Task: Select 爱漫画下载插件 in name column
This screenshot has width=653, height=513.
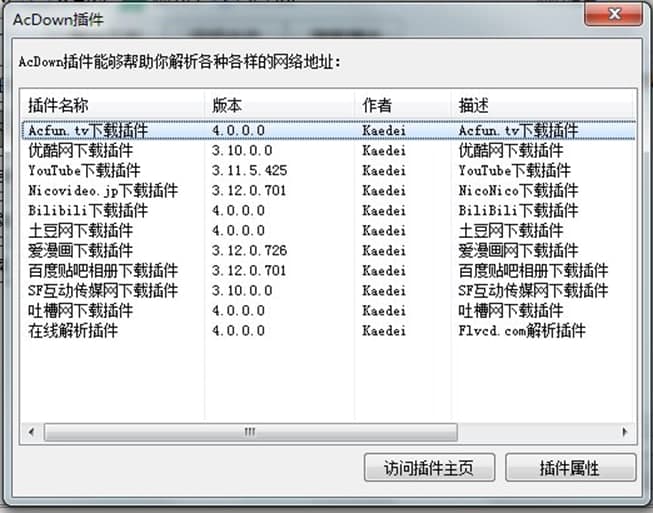Action: pos(80,250)
